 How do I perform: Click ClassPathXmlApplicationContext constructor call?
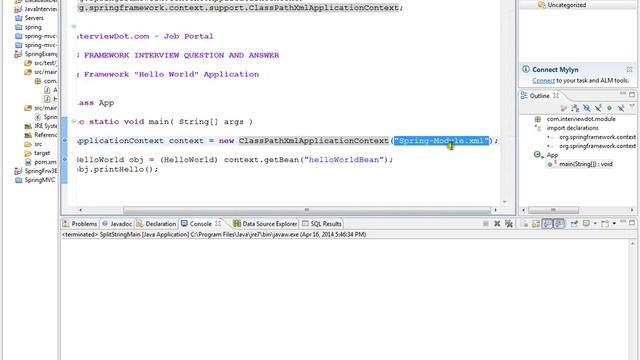coord(313,140)
